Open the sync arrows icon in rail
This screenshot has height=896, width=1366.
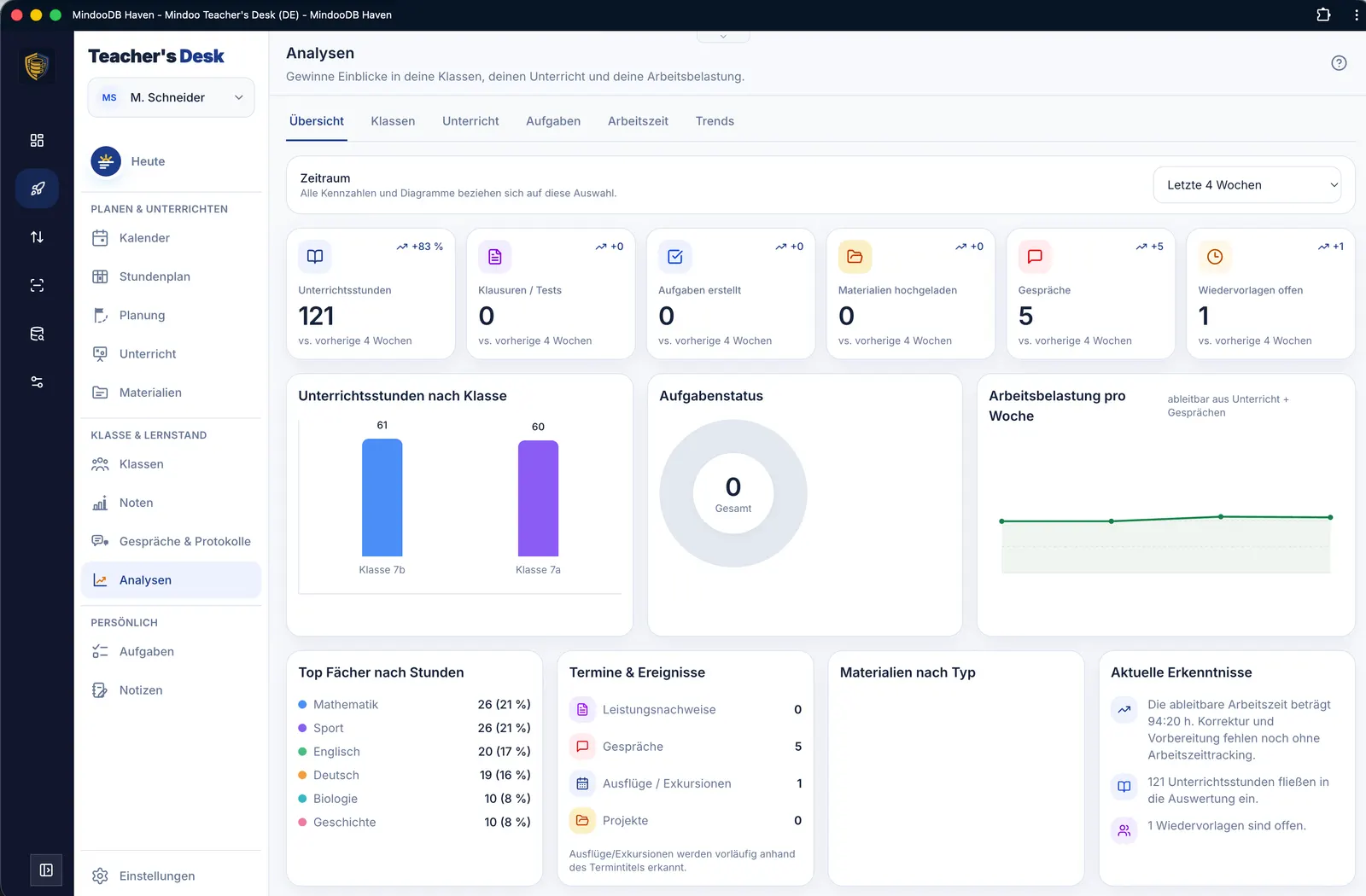click(37, 237)
